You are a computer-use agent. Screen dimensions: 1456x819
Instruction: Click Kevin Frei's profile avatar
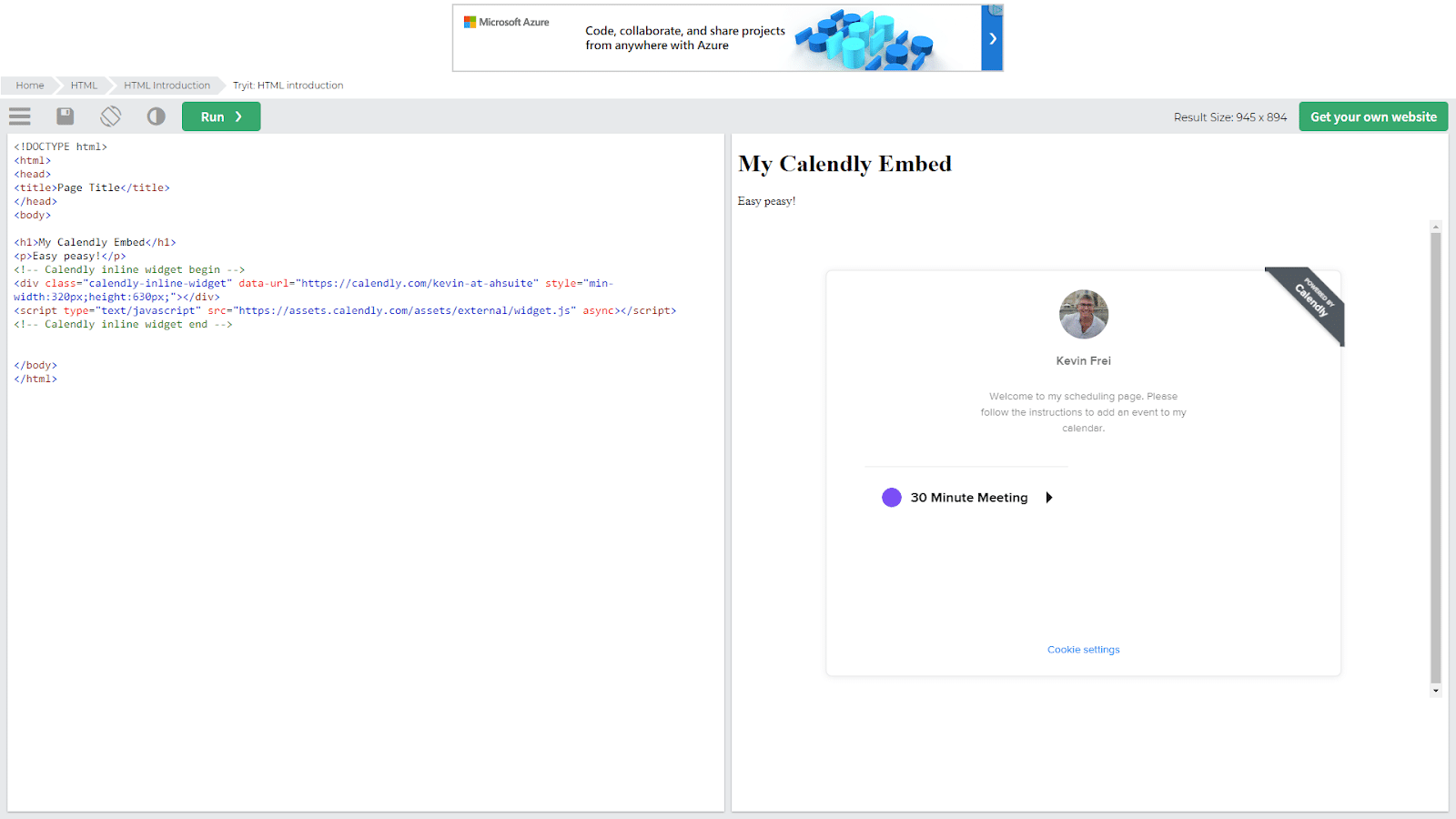[x=1084, y=314]
